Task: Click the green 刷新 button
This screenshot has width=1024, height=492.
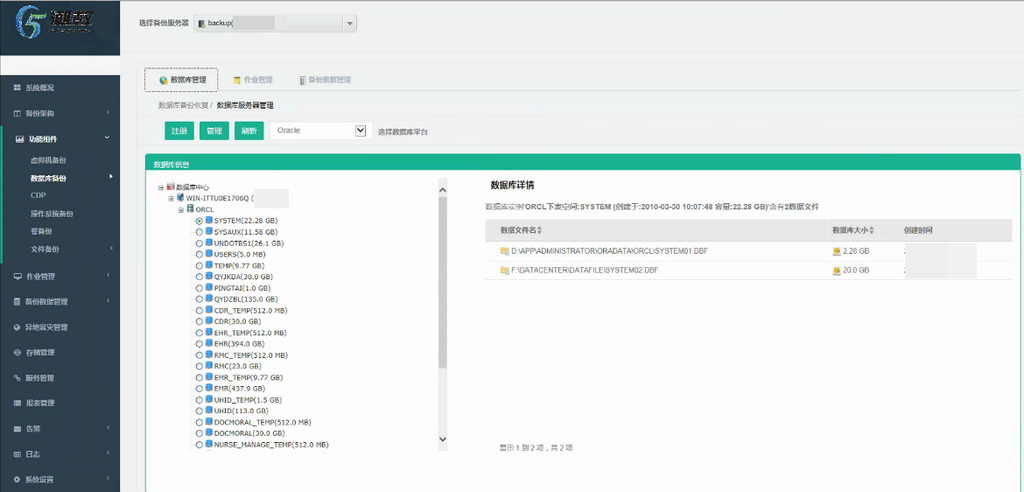Action: coord(248,131)
